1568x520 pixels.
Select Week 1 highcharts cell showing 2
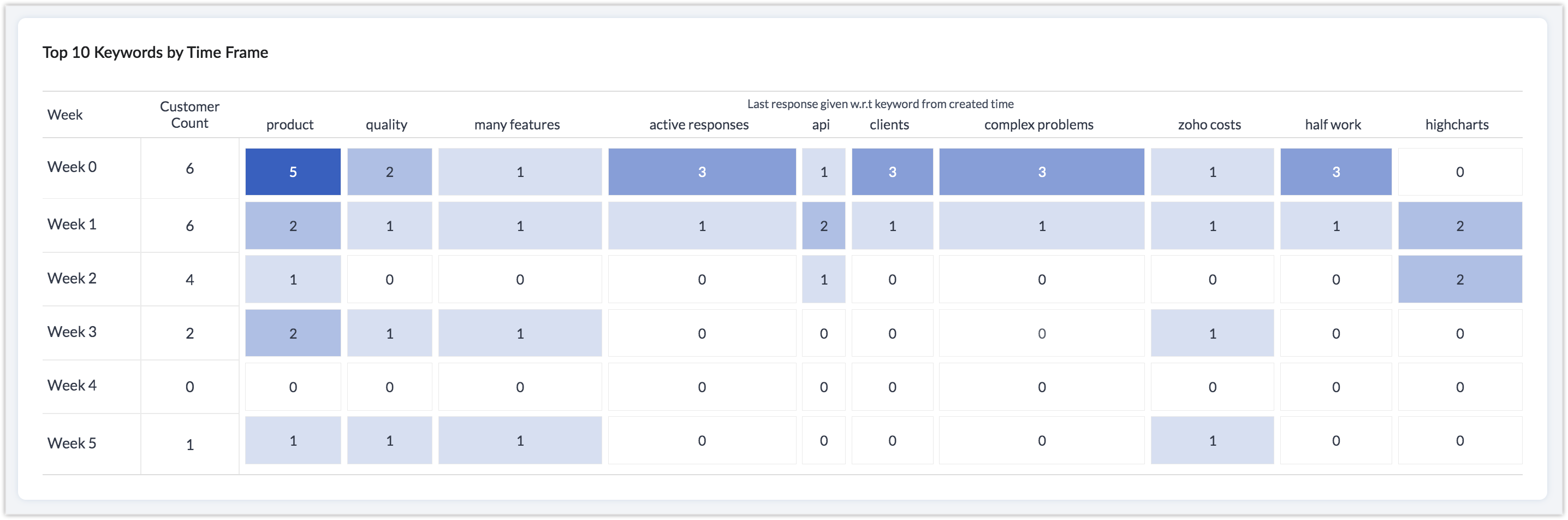(1460, 226)
